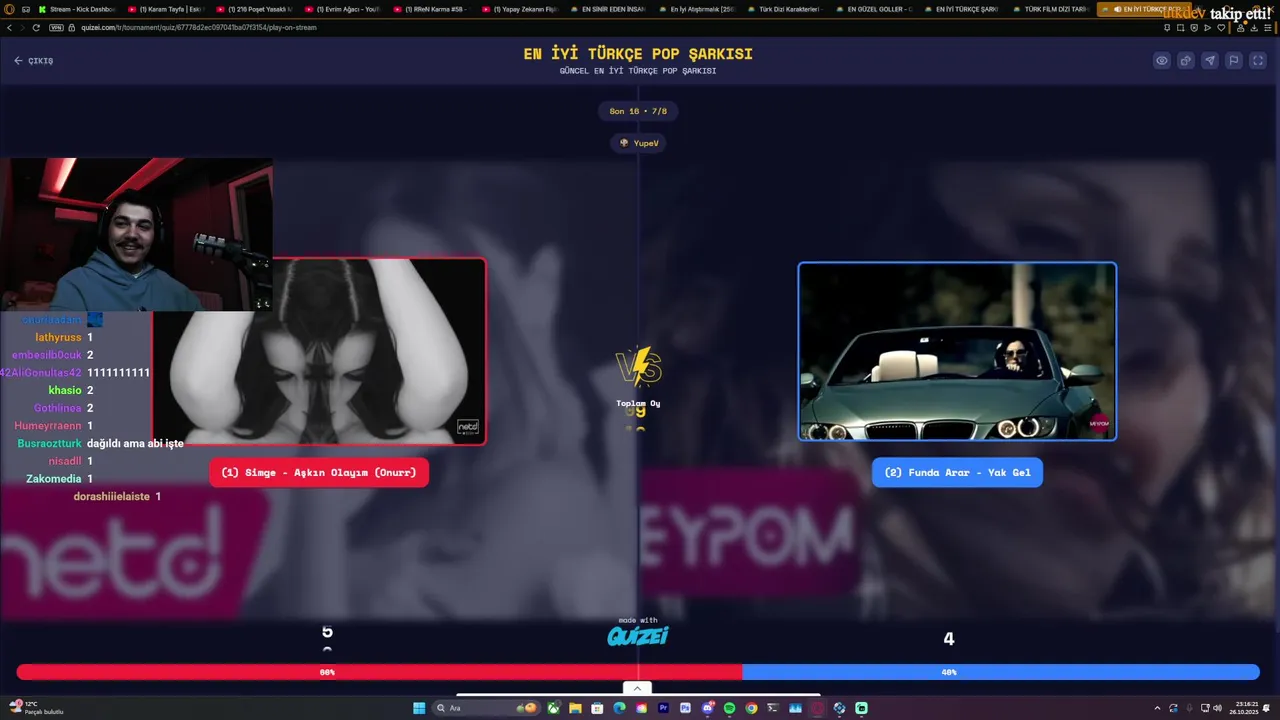Toggle fullscreen with the expand icon
Screen dimensions: 1280x720
pyautogui.click(x=1258, y=61)
